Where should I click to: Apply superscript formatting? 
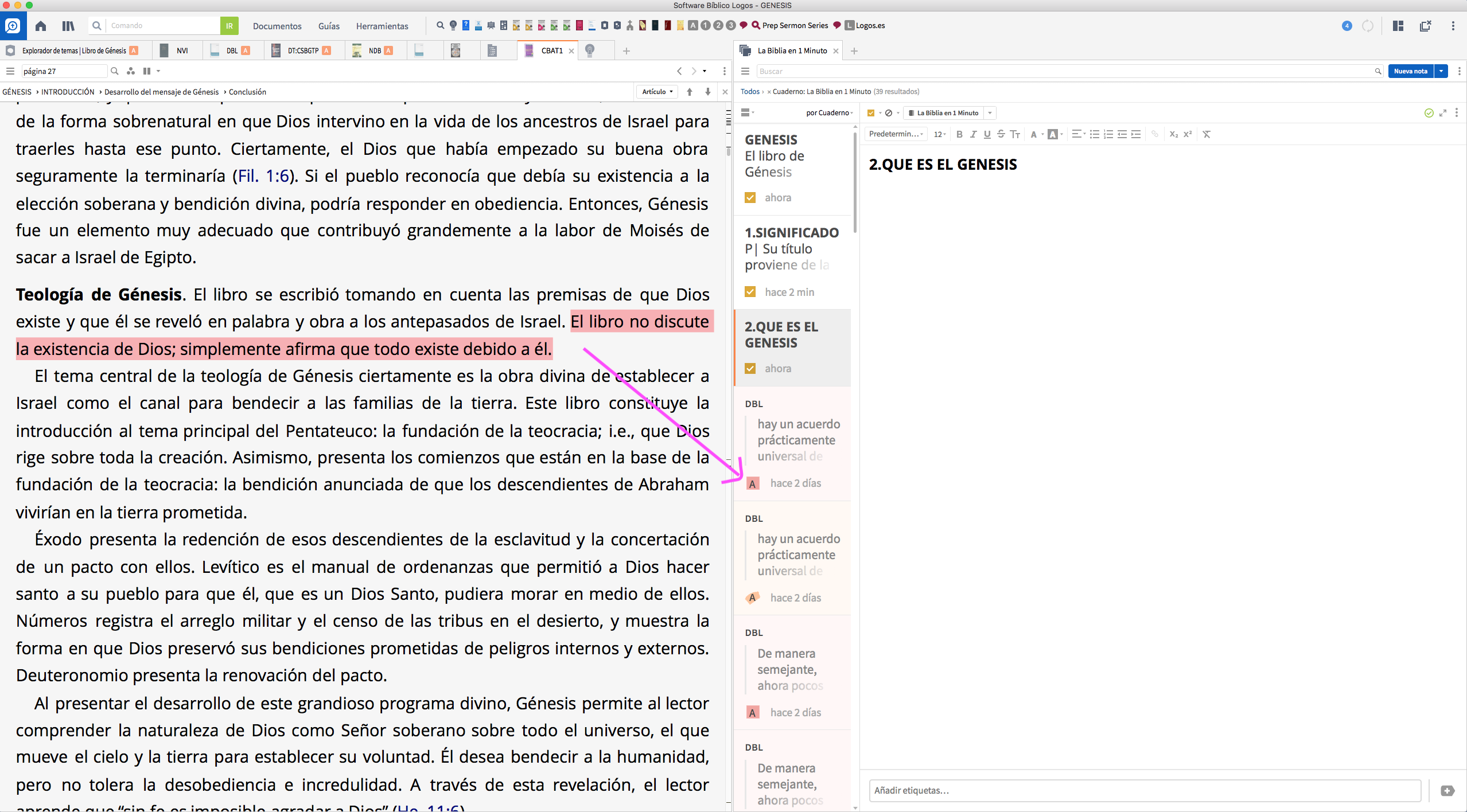click(1188, 134)
